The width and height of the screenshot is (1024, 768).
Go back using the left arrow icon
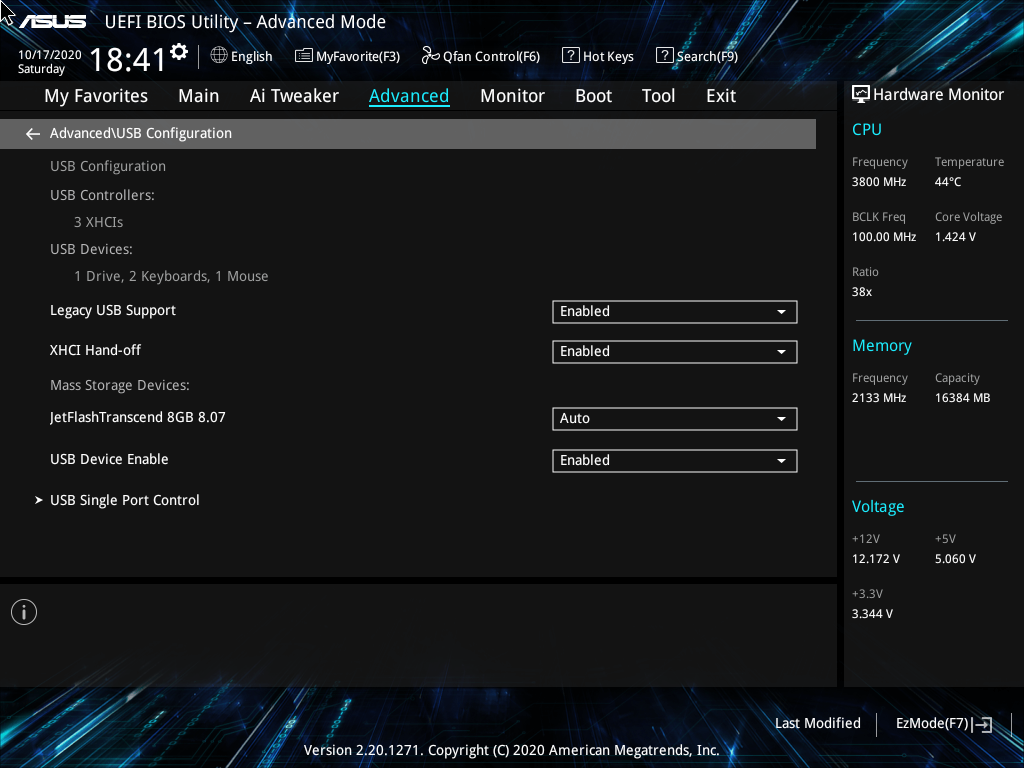[x=33, y=134]
